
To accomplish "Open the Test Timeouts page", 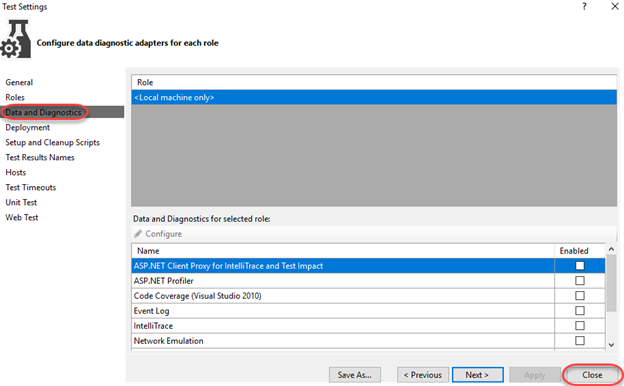I will pos(31,187).
